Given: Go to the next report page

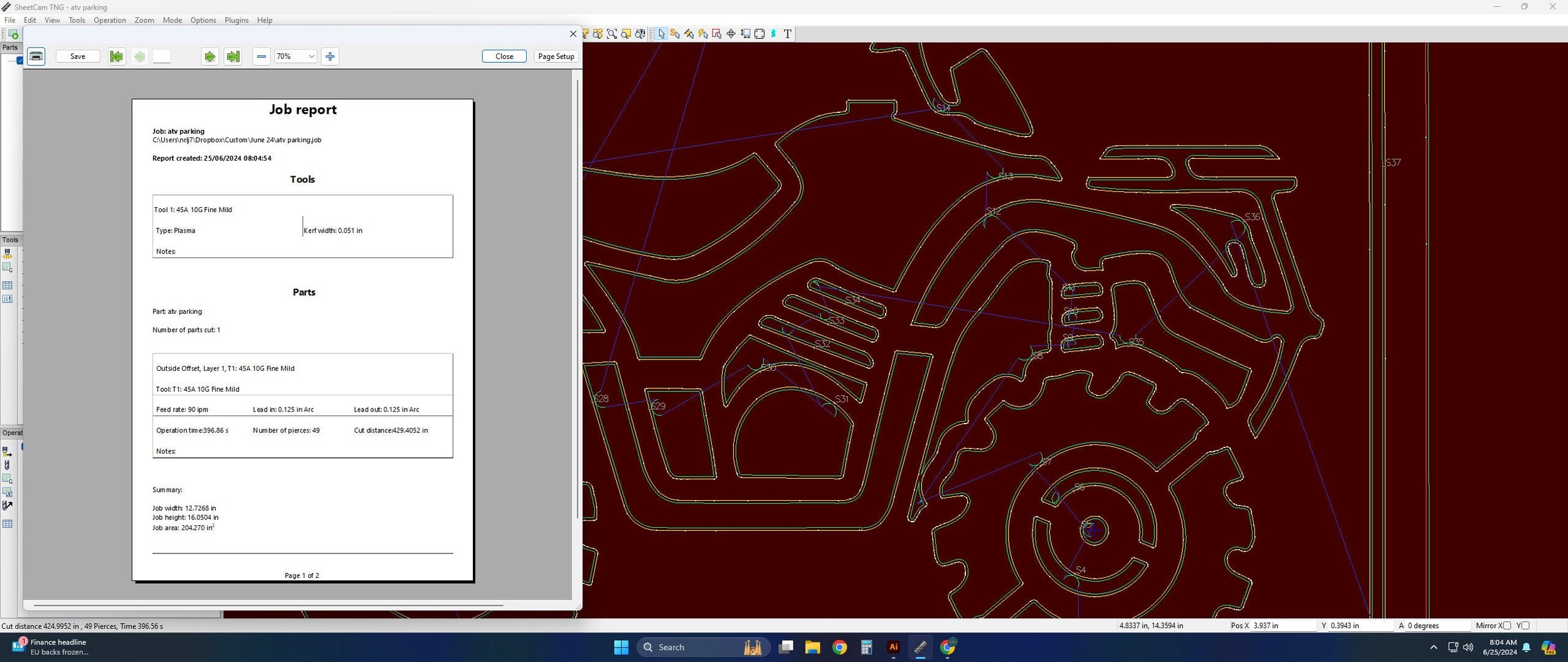Looking at the screenshot, I should (209, 56).
